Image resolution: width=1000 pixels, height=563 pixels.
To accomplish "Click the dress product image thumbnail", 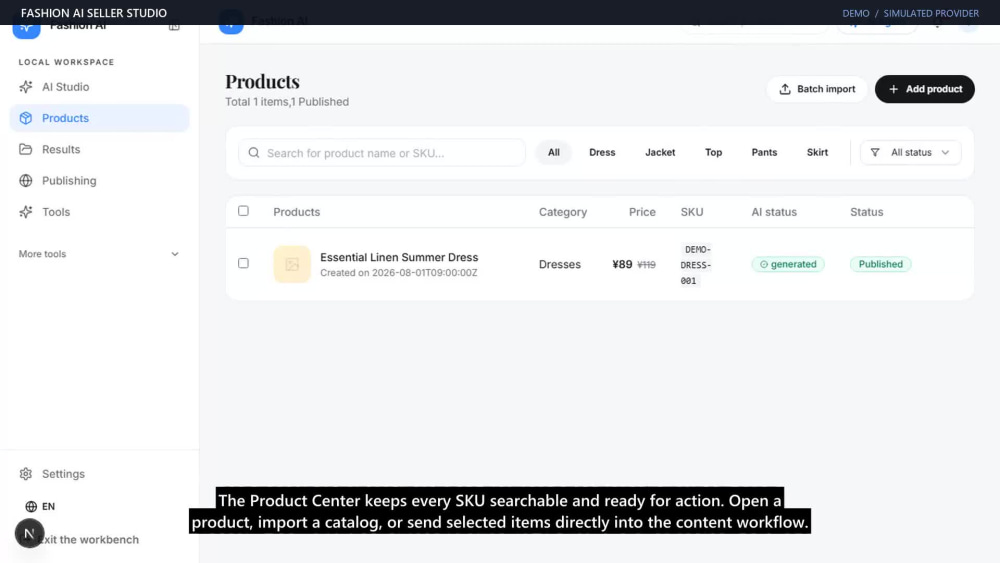I will tap(292, 264).
